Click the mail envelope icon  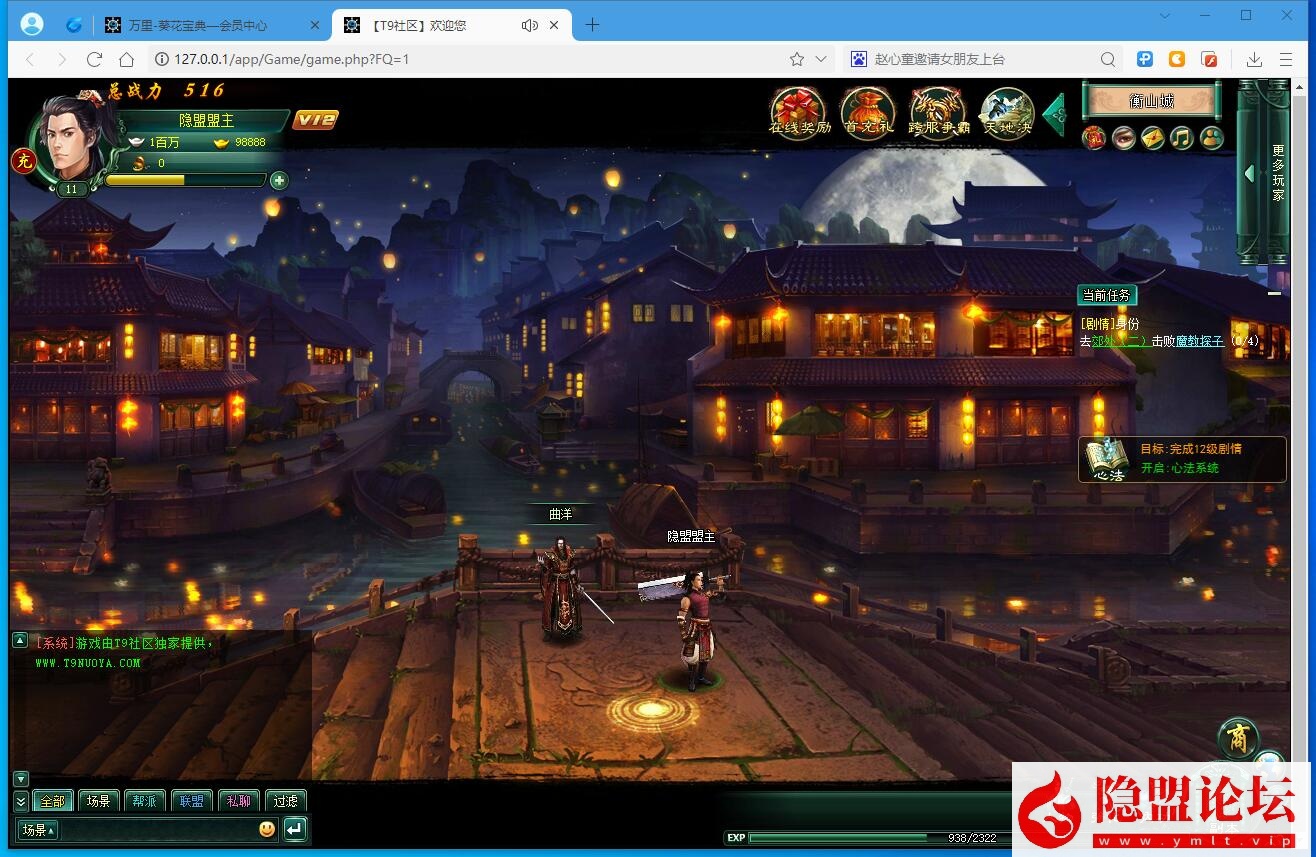point(1153,138)
